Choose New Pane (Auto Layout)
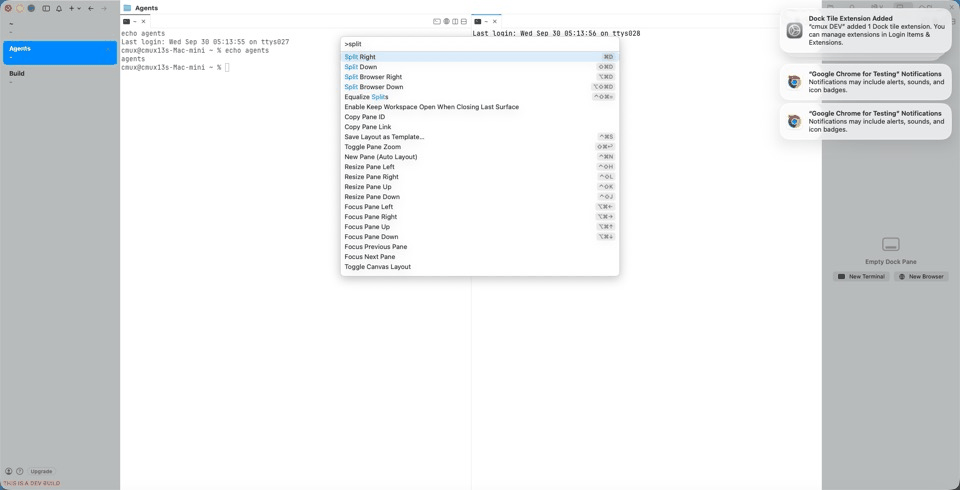960x490 pixels. [479, 157]
